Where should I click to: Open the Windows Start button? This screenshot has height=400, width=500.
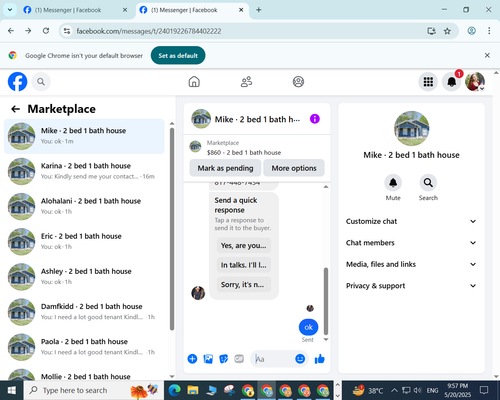[12, 390]
